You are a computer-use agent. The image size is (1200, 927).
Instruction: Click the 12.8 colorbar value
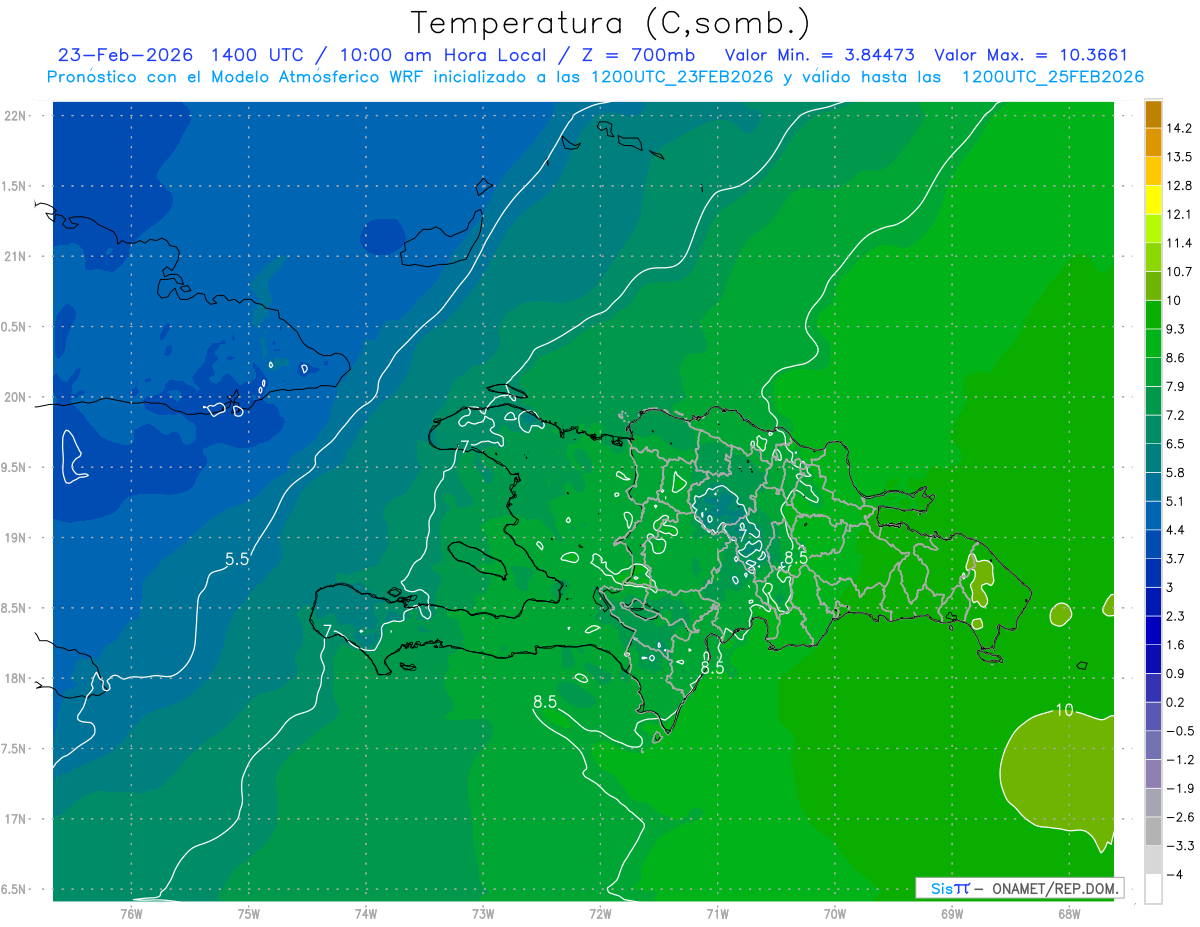tap(1179, 186)
